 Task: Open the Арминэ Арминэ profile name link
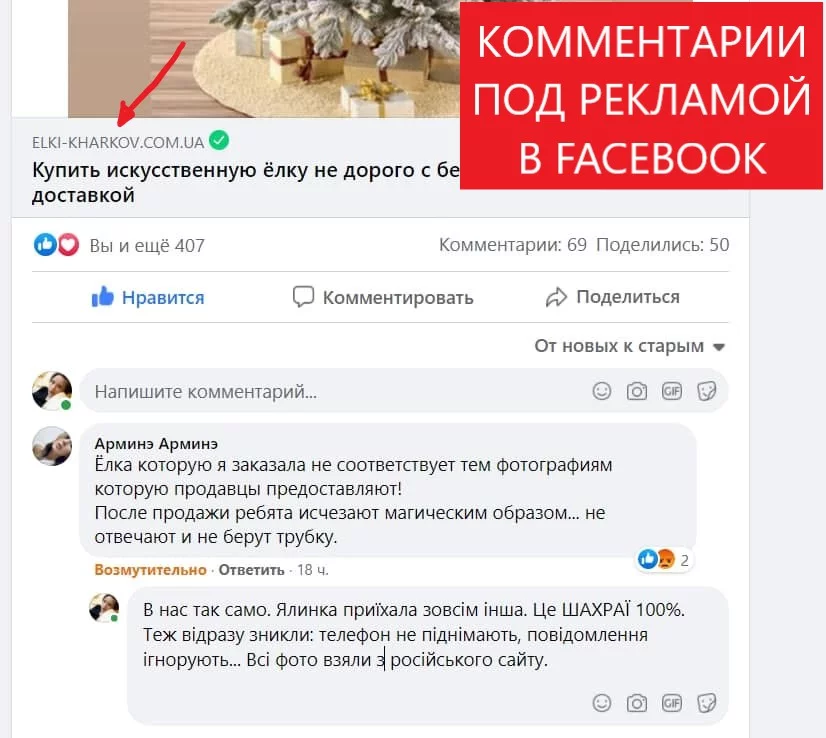tap(156, 444)
